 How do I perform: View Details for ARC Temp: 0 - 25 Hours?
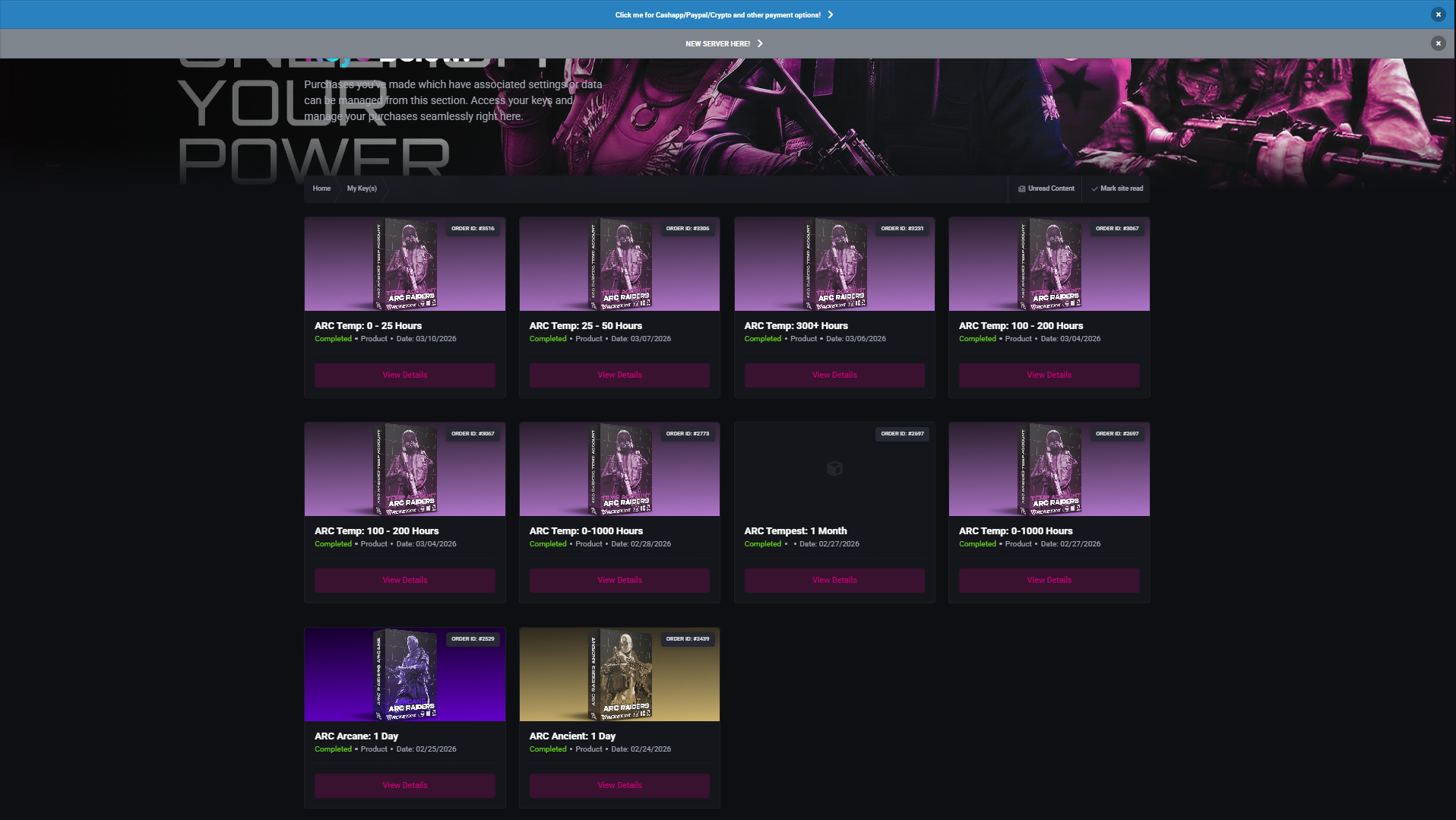404,375
